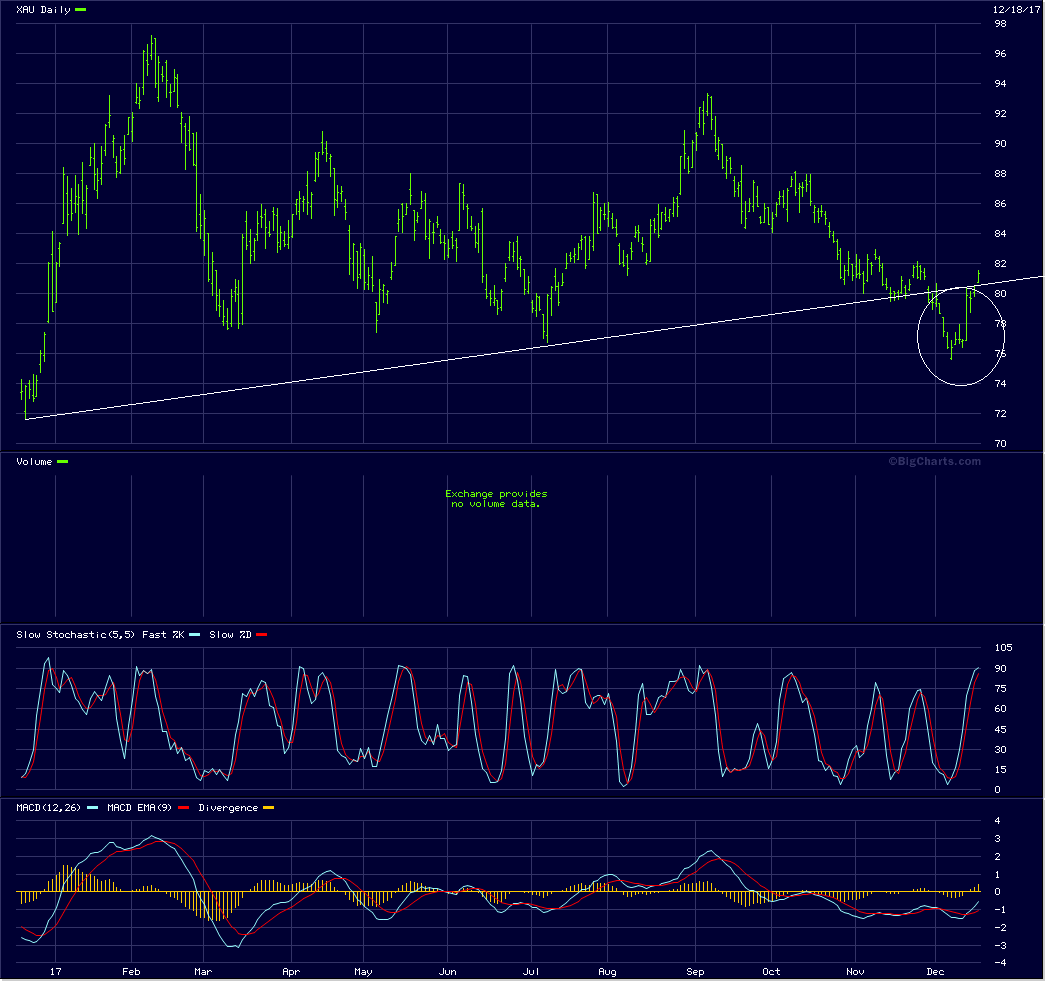Click the 'Exchange provides no volume data' message
Image resolution: width=1045 pixels, height=981 pixels.
[x=496, y=499]
